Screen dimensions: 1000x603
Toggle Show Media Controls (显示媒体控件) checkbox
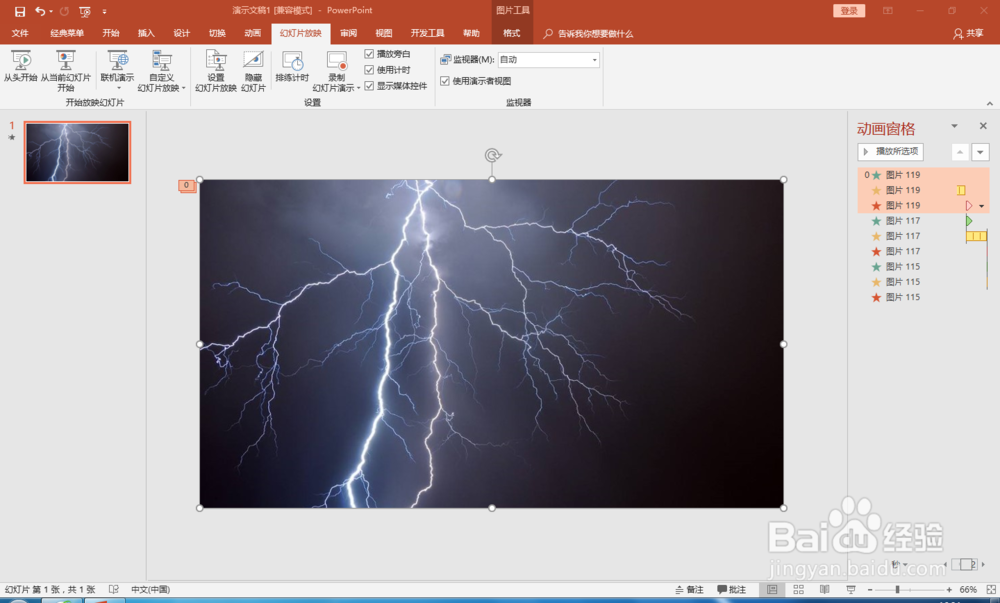click(369, 86)
